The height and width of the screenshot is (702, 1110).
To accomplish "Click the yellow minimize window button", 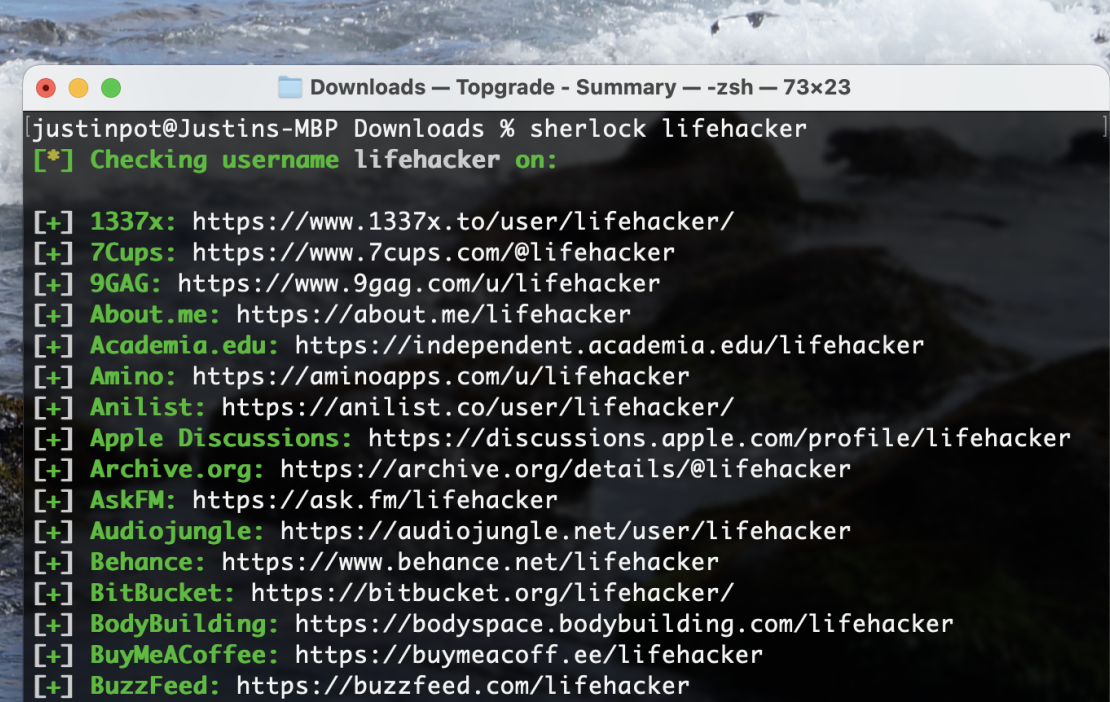I will click(78, 88).
